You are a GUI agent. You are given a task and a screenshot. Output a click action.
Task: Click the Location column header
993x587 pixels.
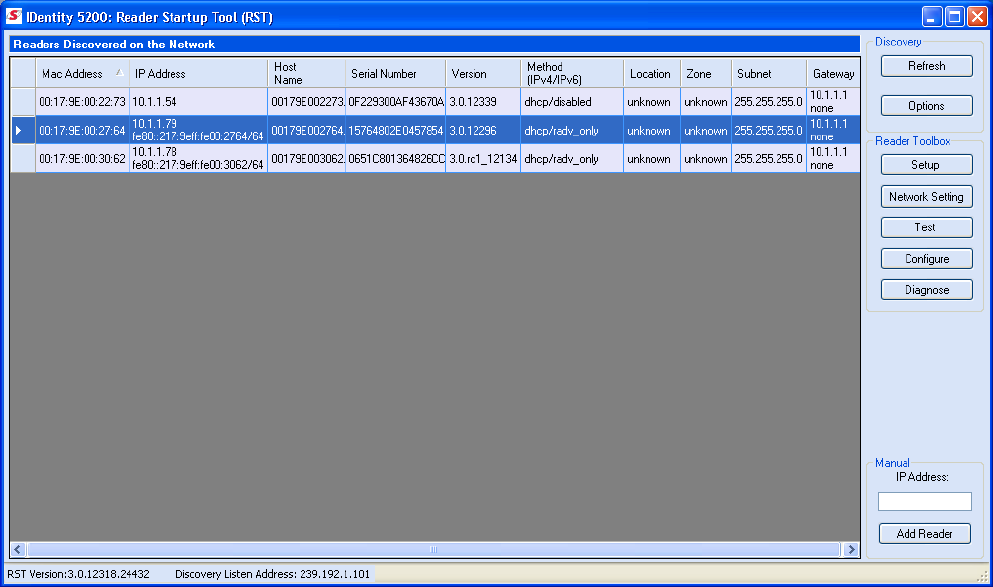652,73
